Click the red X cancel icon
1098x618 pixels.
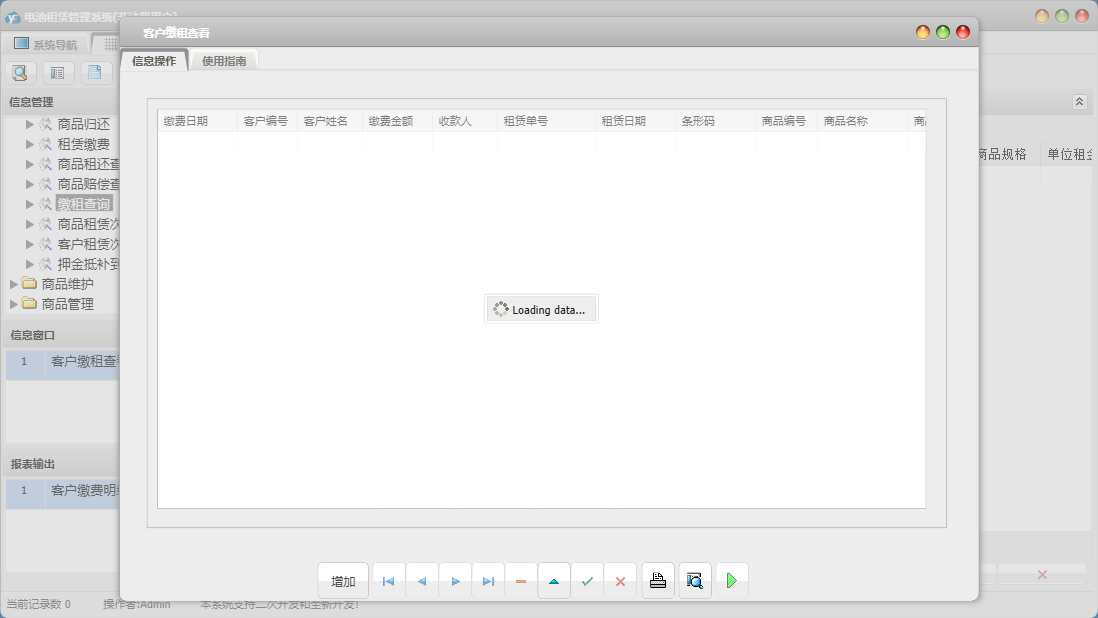(620, 581)
